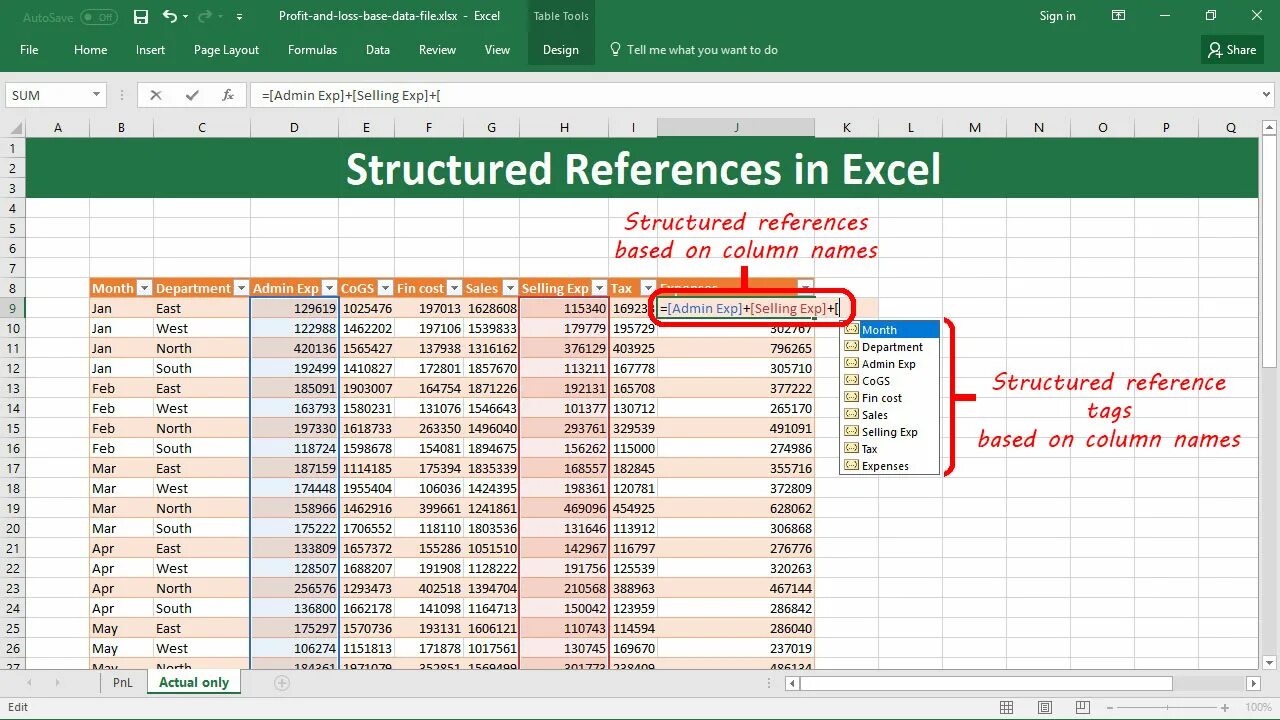Choose Expenses from autocomplete list
The image size is (1280, 720).
890,466
